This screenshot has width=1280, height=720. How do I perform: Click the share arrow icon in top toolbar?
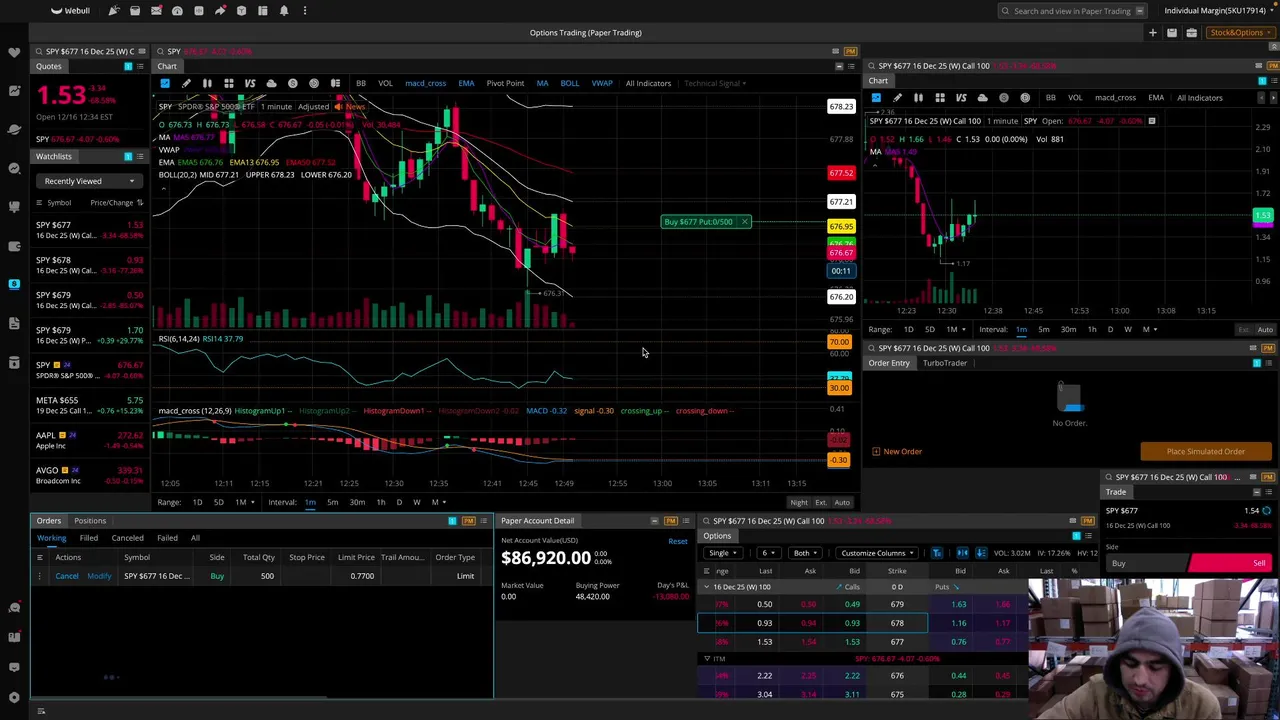[220, 10]
